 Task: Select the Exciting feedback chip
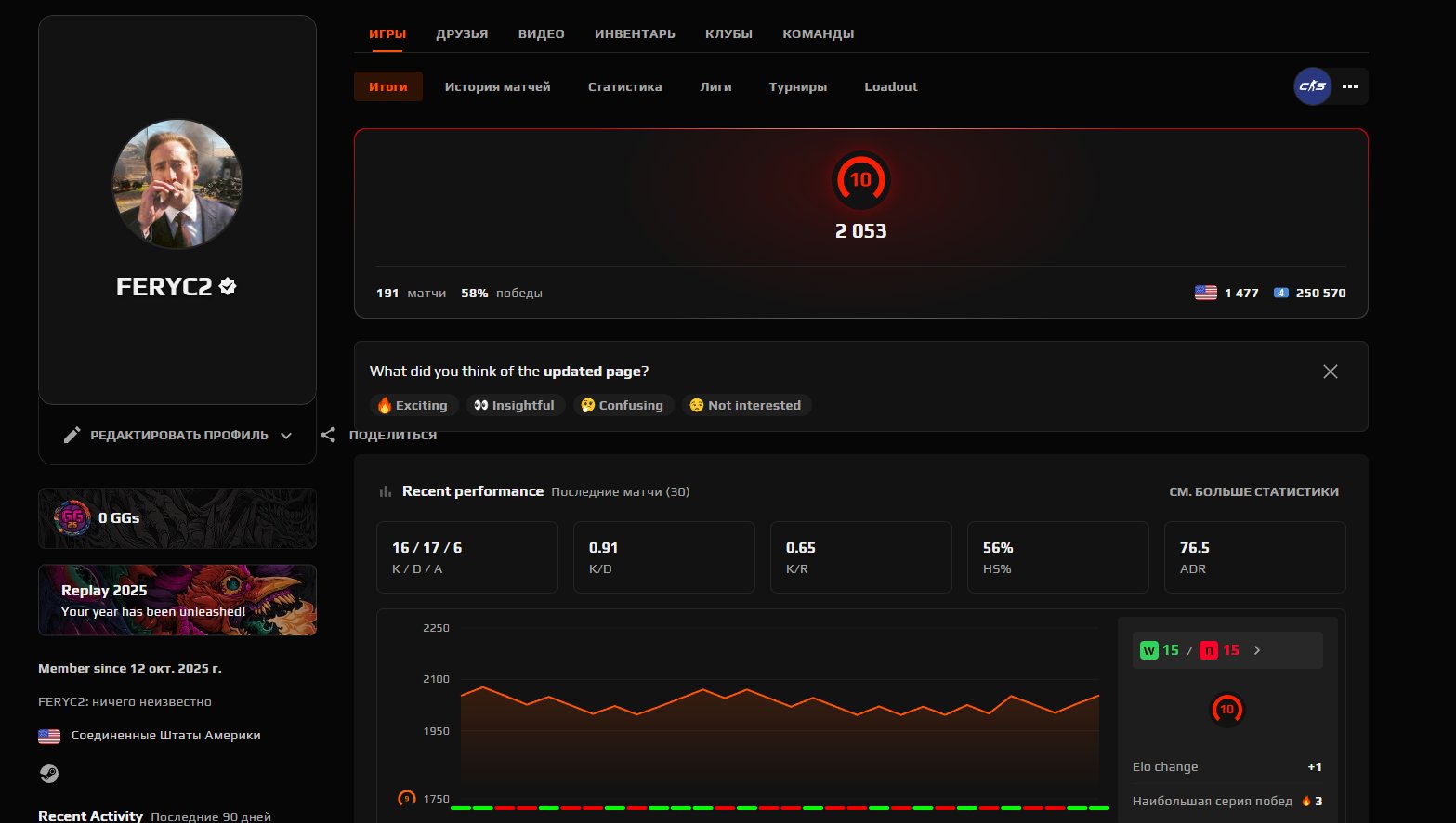click(413, 405)
